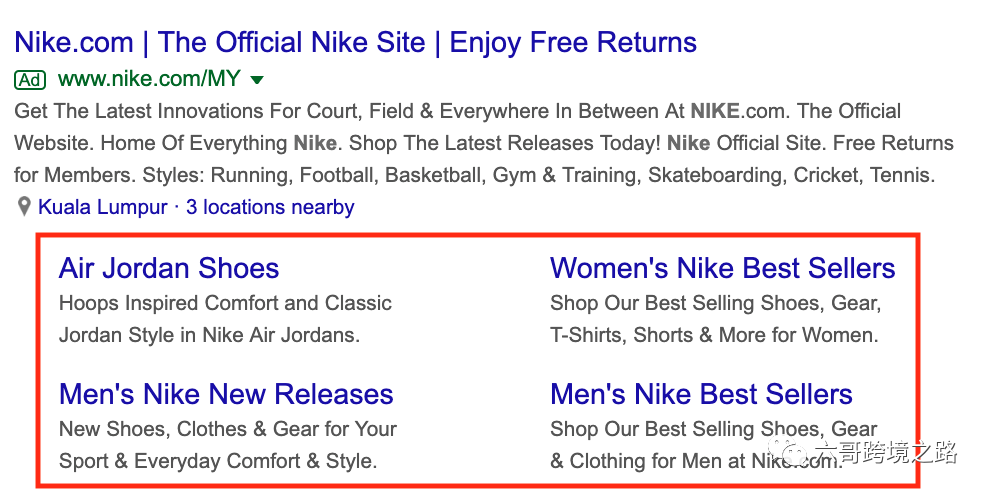Click the 'T-Shirts, Shorts & More for Women' text
990x496 pixels.
[x=714, y=336]
